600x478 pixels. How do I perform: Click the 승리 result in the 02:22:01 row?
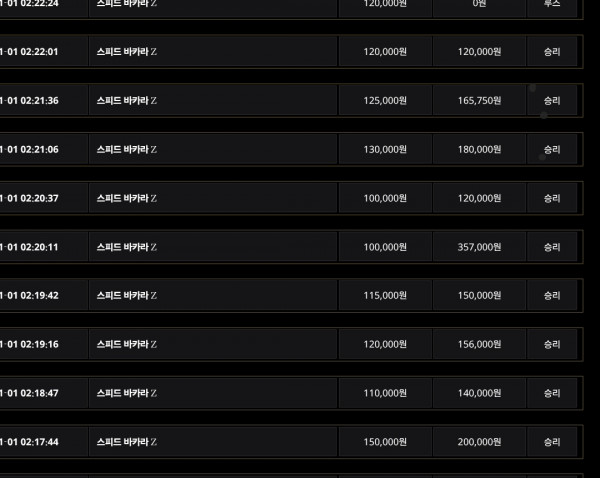pos(552,51)
